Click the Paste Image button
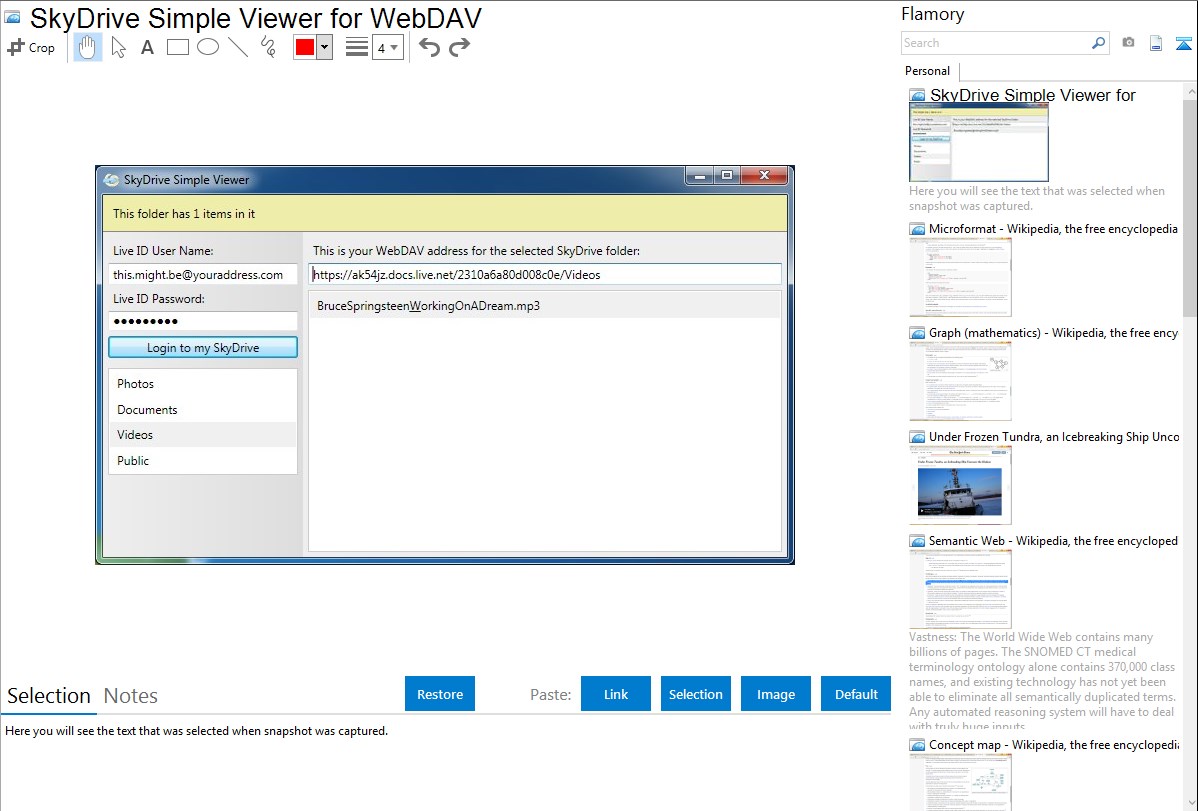 tap(775, 694)
